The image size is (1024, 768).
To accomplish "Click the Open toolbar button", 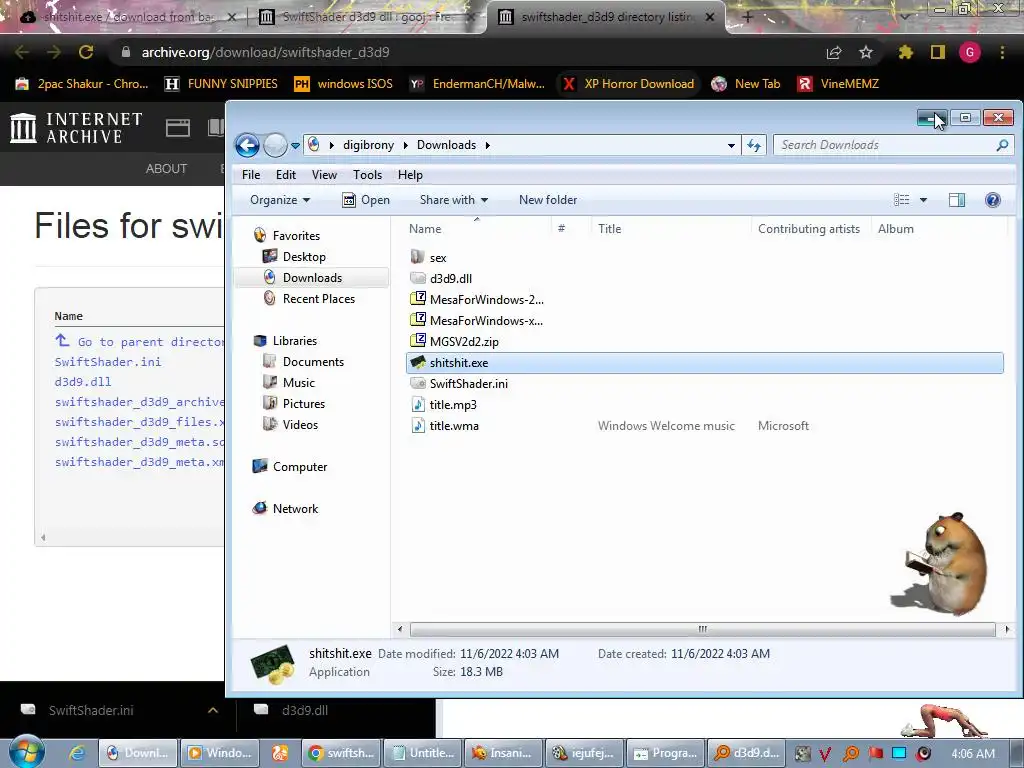I will click(366, 200).
